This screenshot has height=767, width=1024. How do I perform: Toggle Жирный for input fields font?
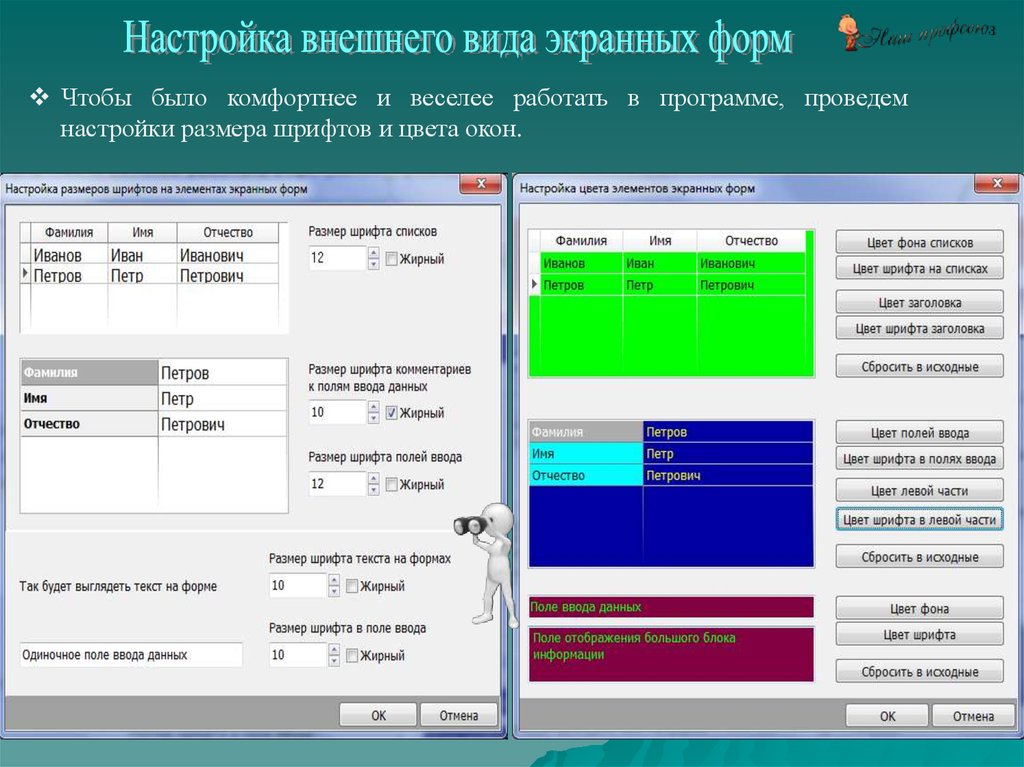pos(392,485)
